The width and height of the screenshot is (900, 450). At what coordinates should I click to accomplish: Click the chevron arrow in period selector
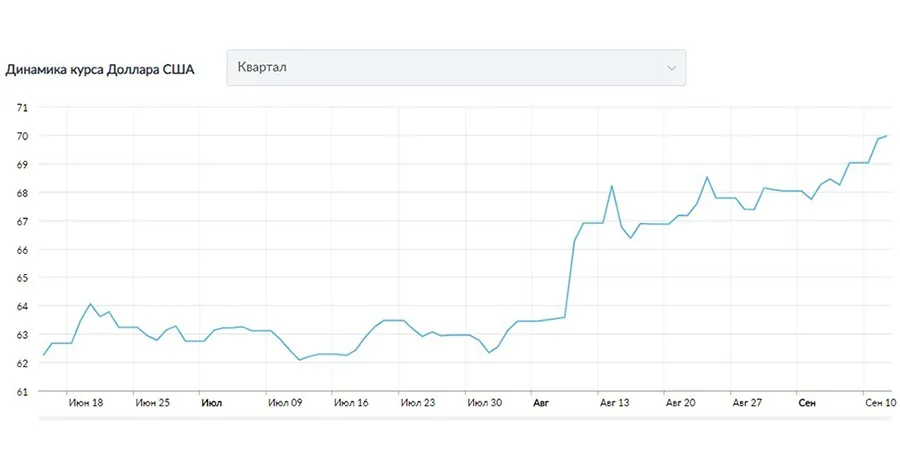[x=671, y=68]
